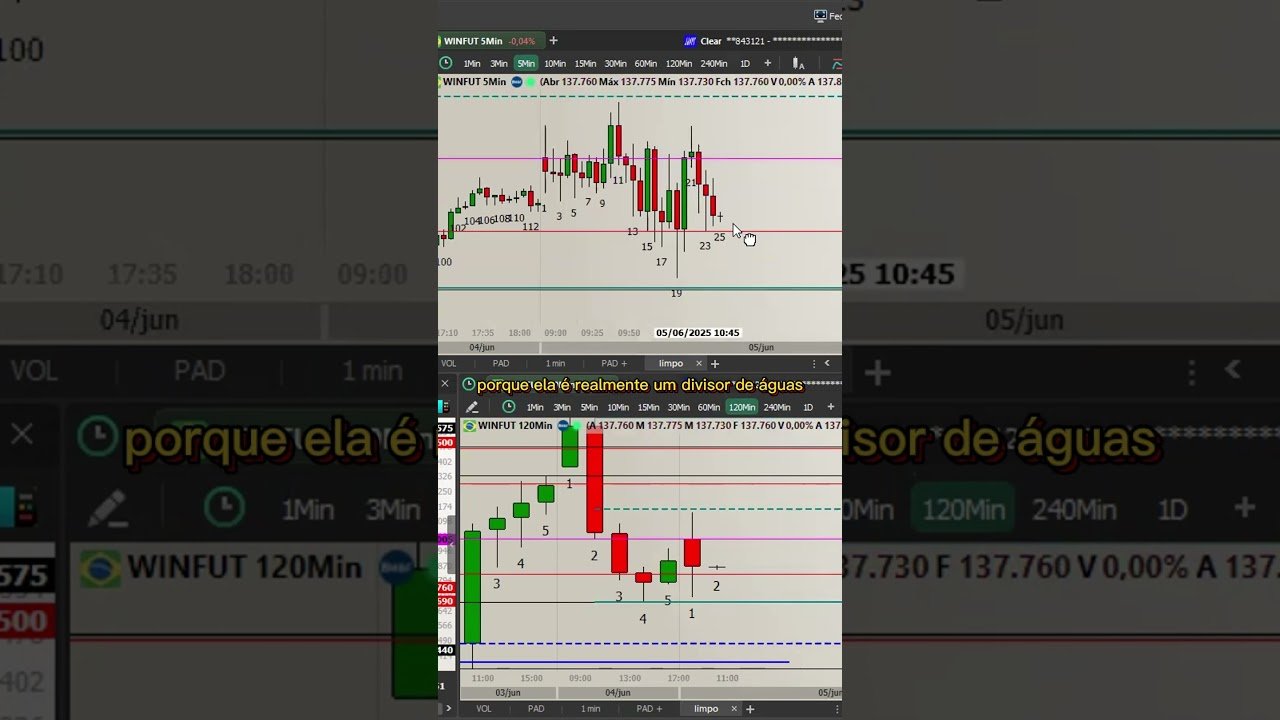Select 1Min timeframe in the lower 120Min chart
This screenshot has width=1280, height=720.
pyautogui.click(x=535, y=407)
